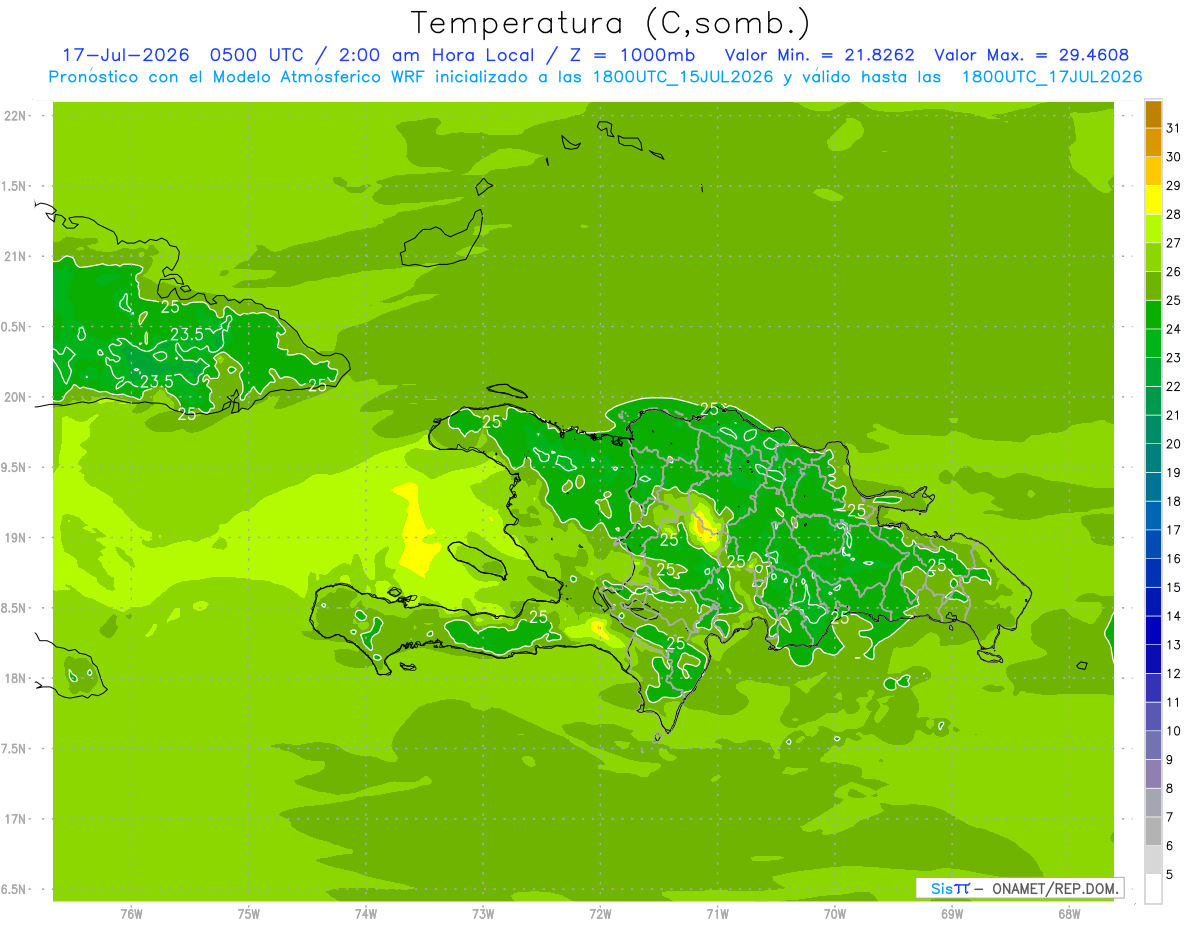
Task: Click the "73W" longitude axis label
Action: point(483,913)
